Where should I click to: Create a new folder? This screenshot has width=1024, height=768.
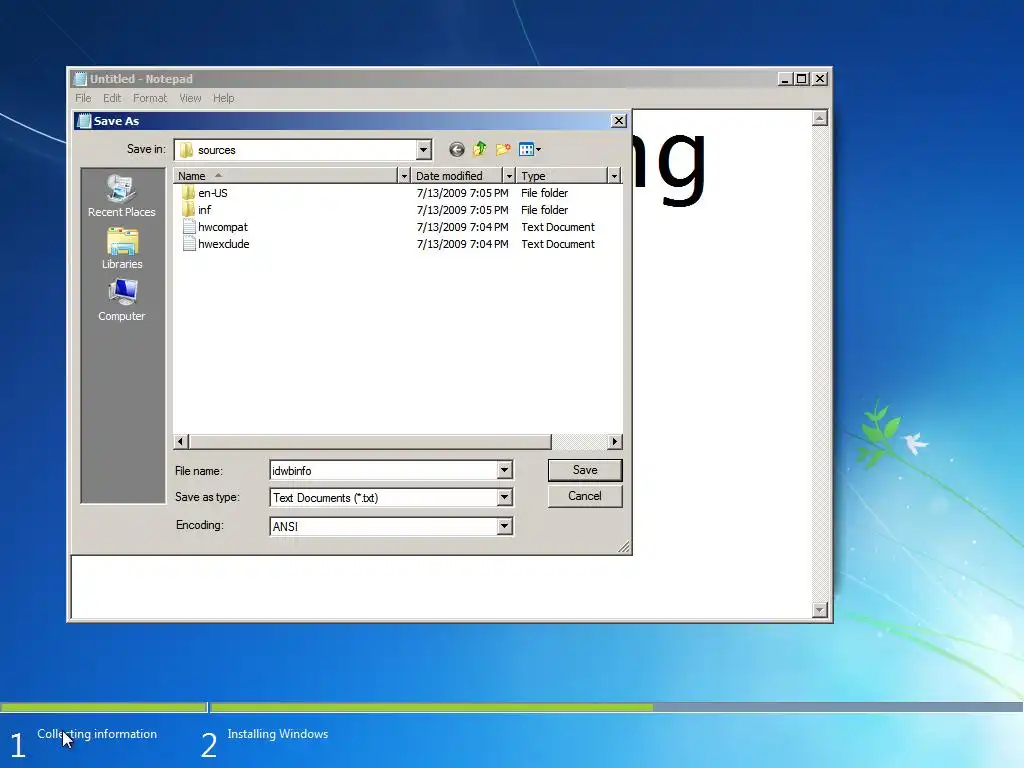503,150
